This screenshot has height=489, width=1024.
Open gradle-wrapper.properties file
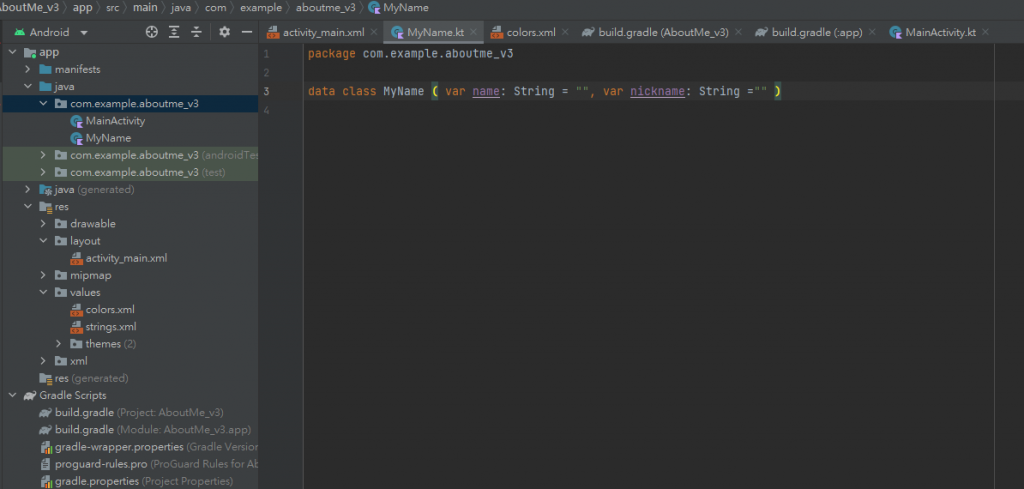tap(156, 447)
